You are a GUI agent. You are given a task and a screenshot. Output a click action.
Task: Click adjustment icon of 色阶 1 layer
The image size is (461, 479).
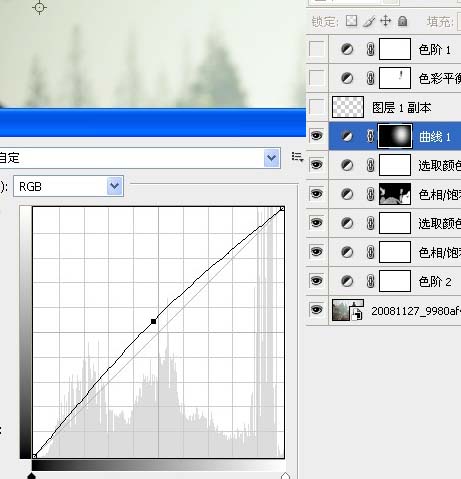(347, 49)
